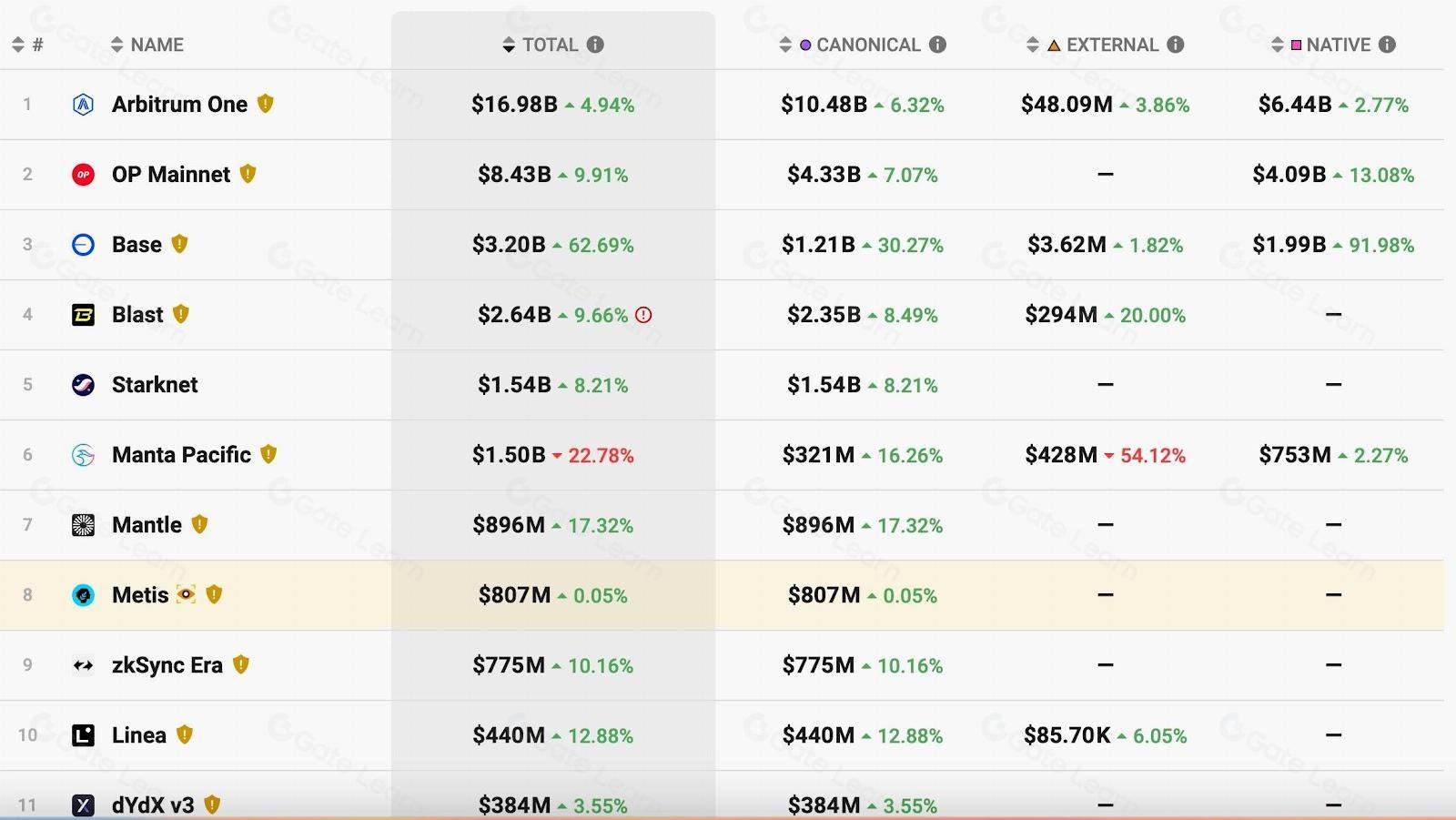
Task: Click the shield badge next to Base
Action: tap(179, 244)
